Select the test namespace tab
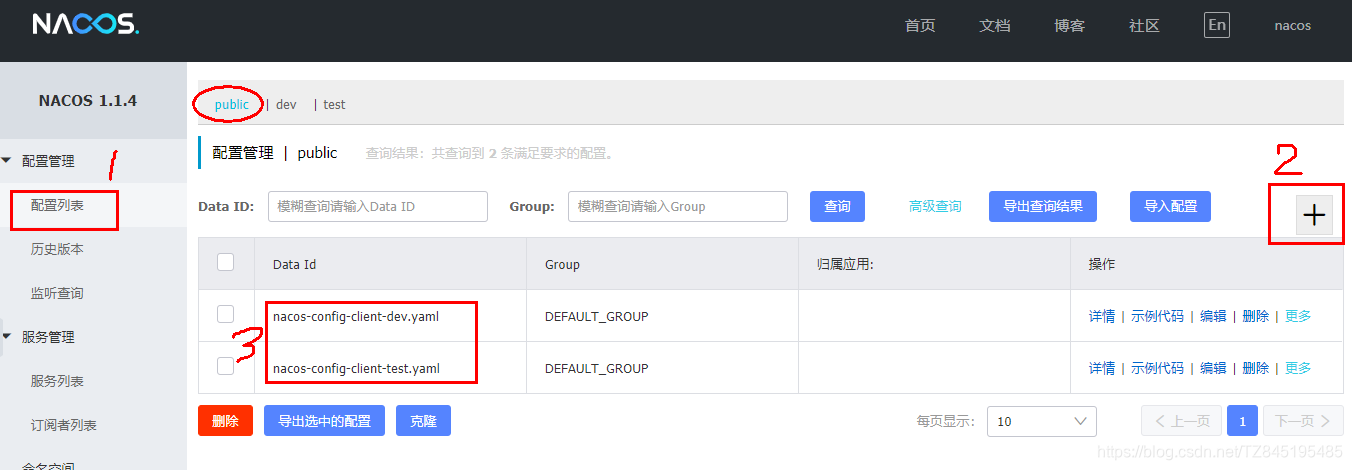Screen dimensions: 1352x470 pos(334,104)
